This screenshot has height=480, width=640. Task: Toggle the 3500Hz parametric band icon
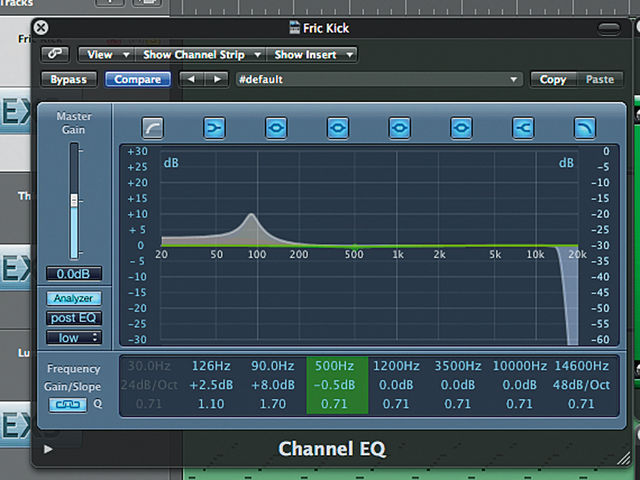pyautogui.click(x=461, y=128)
